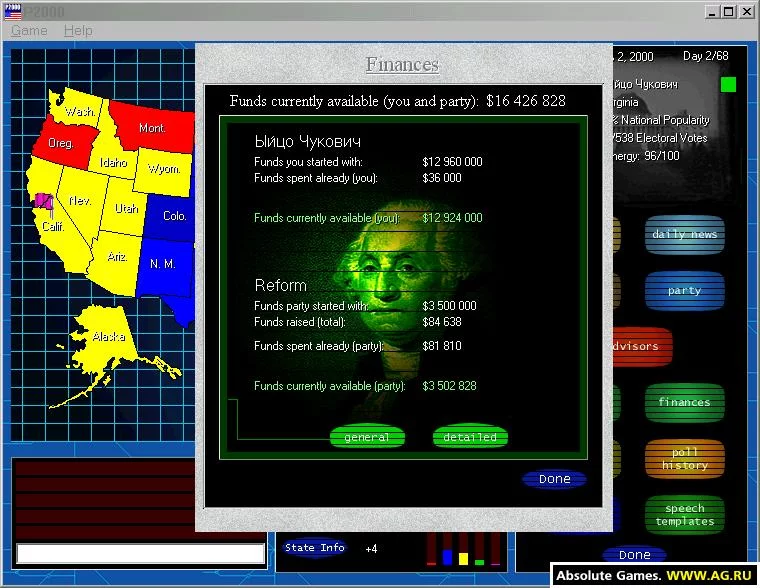Click the $36 000 spent value

point(442,178)
